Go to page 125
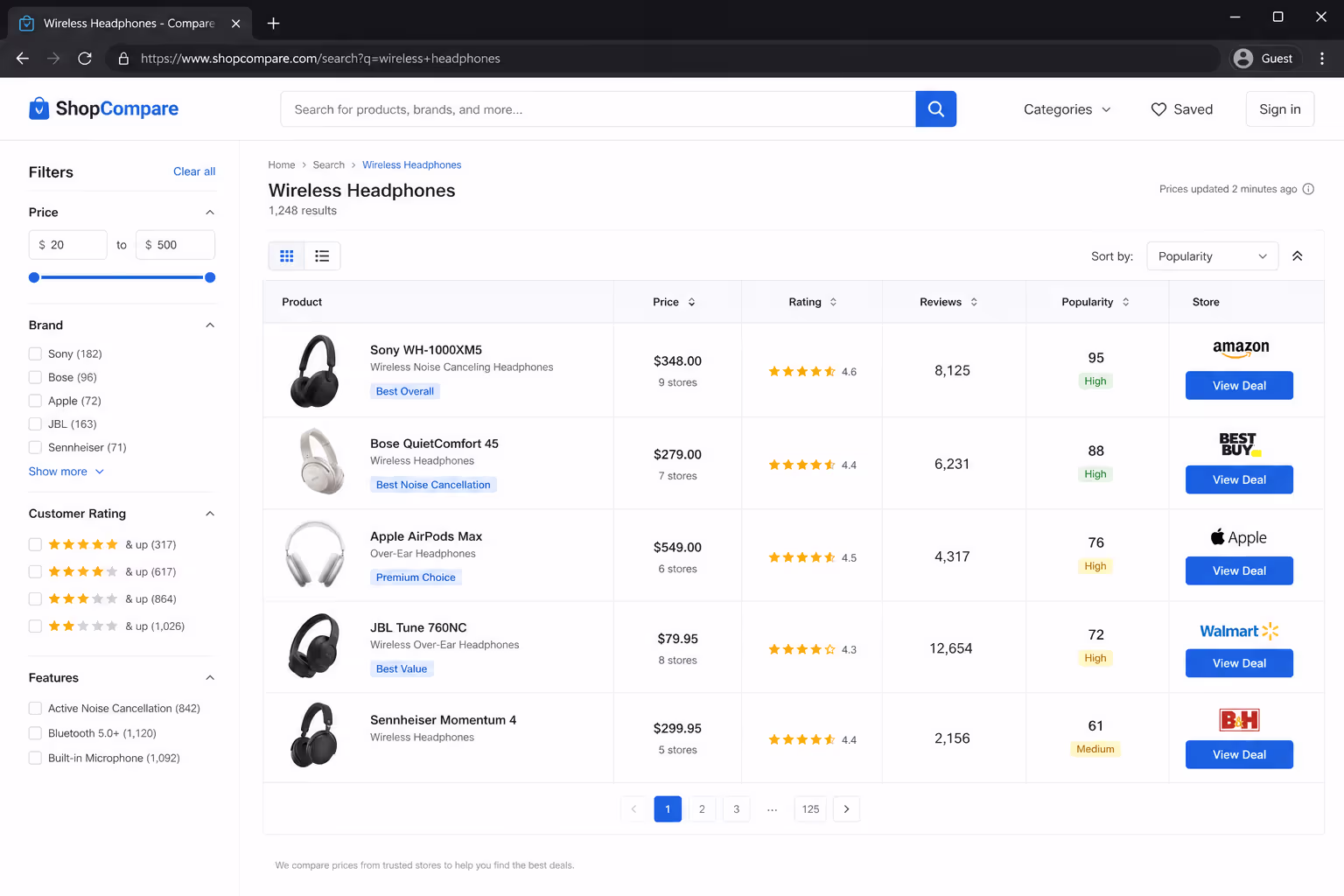This screenshot has width=1344, height=896. coord(810,809)
